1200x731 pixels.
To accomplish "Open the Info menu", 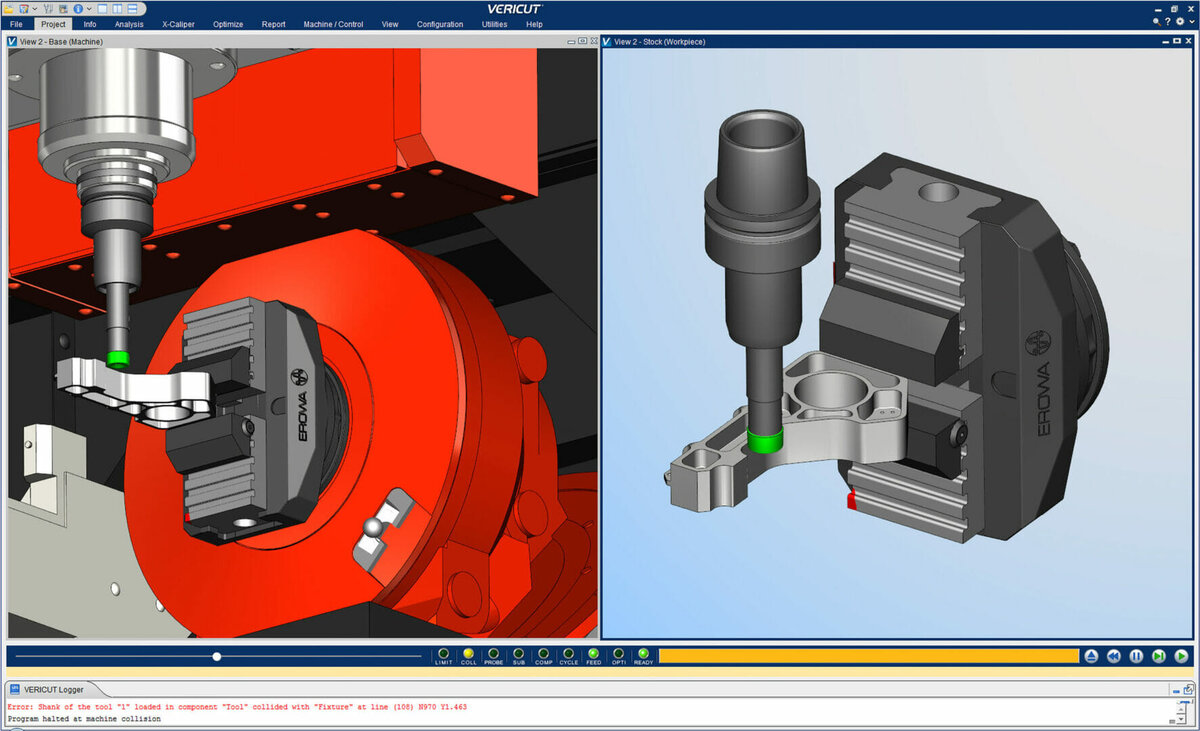I will pyautogui.click(x=90, y=24).
